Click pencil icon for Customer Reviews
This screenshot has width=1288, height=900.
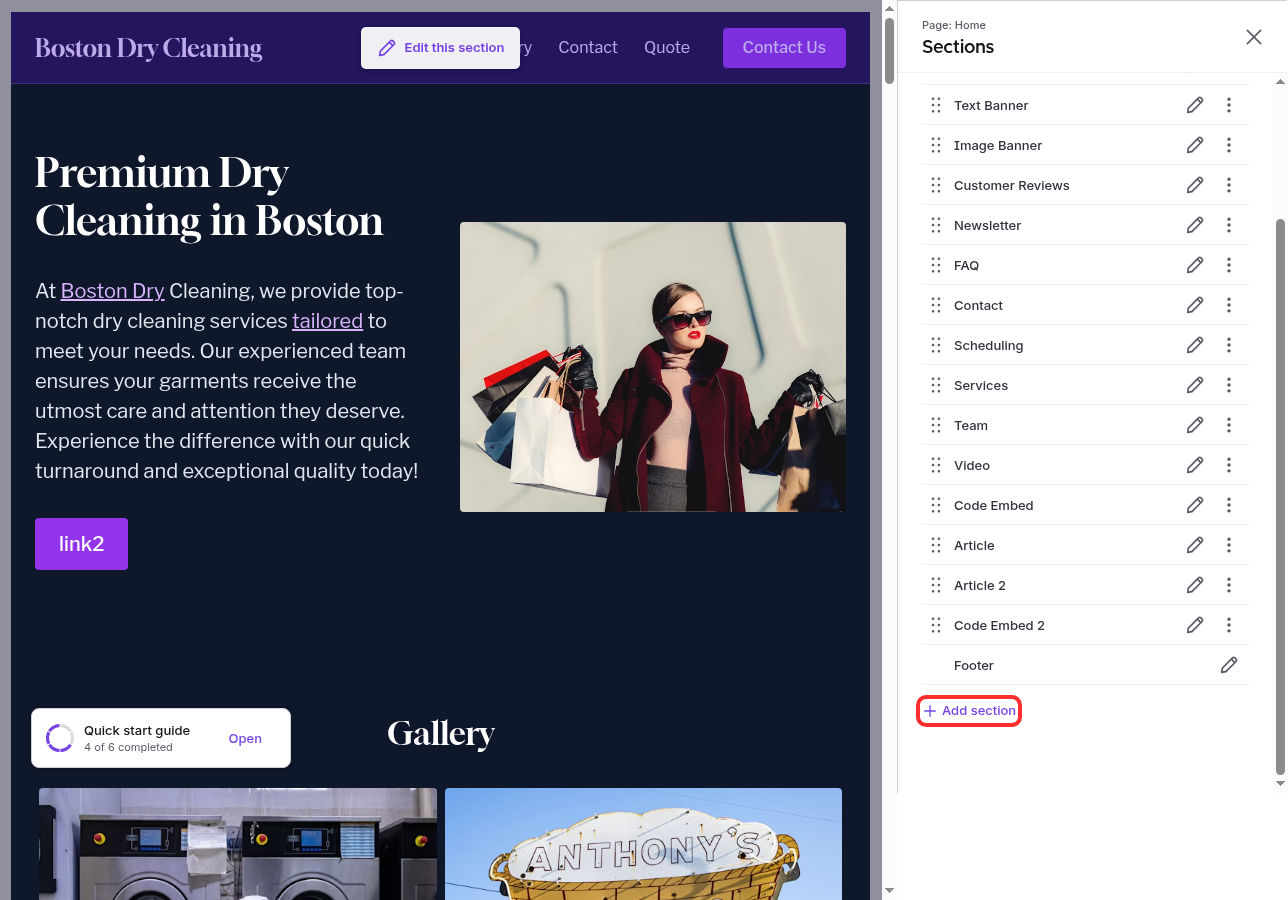click(1195, 185)
